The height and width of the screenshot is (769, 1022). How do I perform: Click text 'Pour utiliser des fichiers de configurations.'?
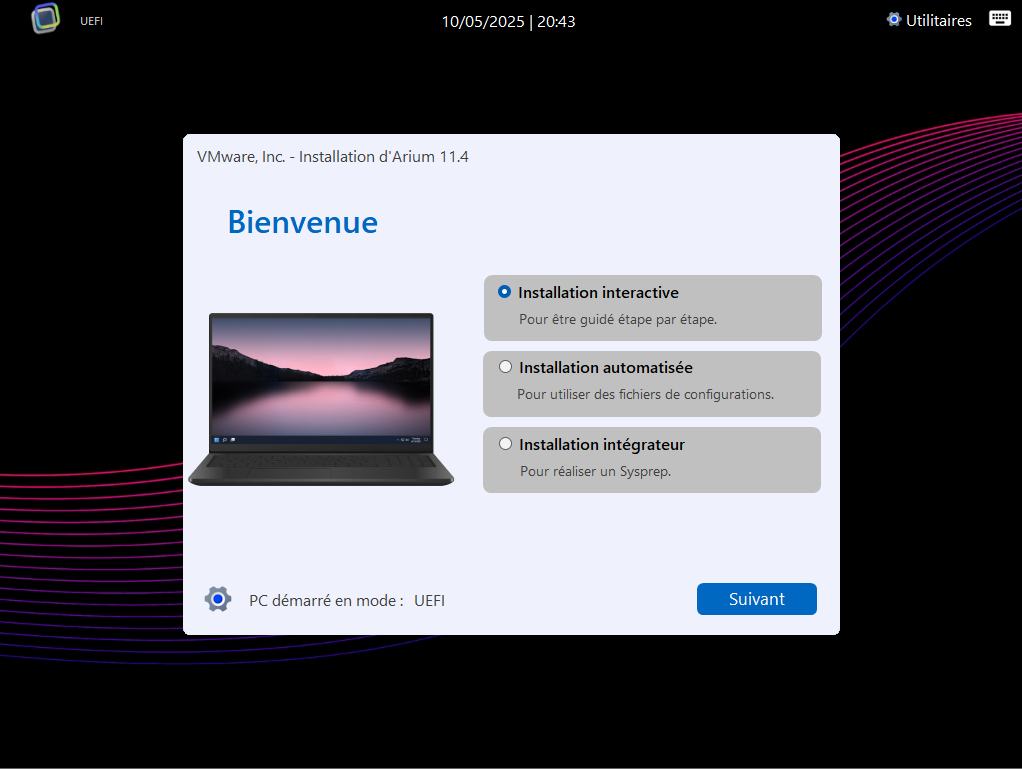click(x=645, y=394)
